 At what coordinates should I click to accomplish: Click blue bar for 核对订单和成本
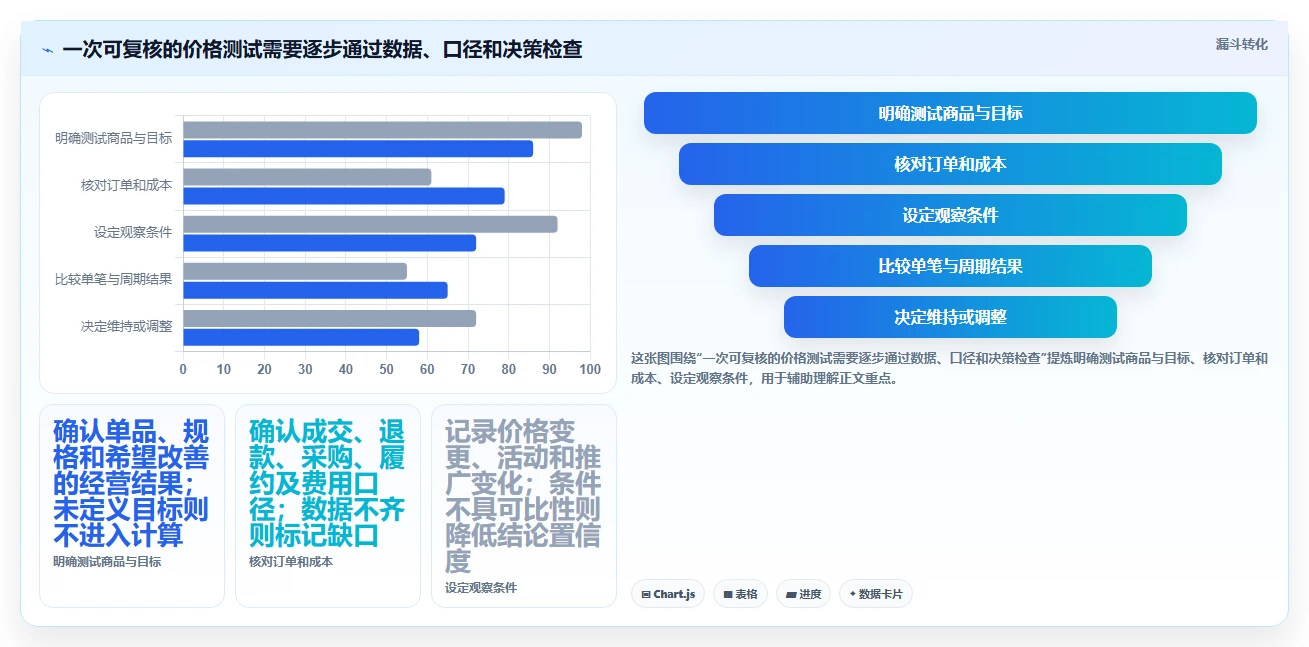point(344,195)
